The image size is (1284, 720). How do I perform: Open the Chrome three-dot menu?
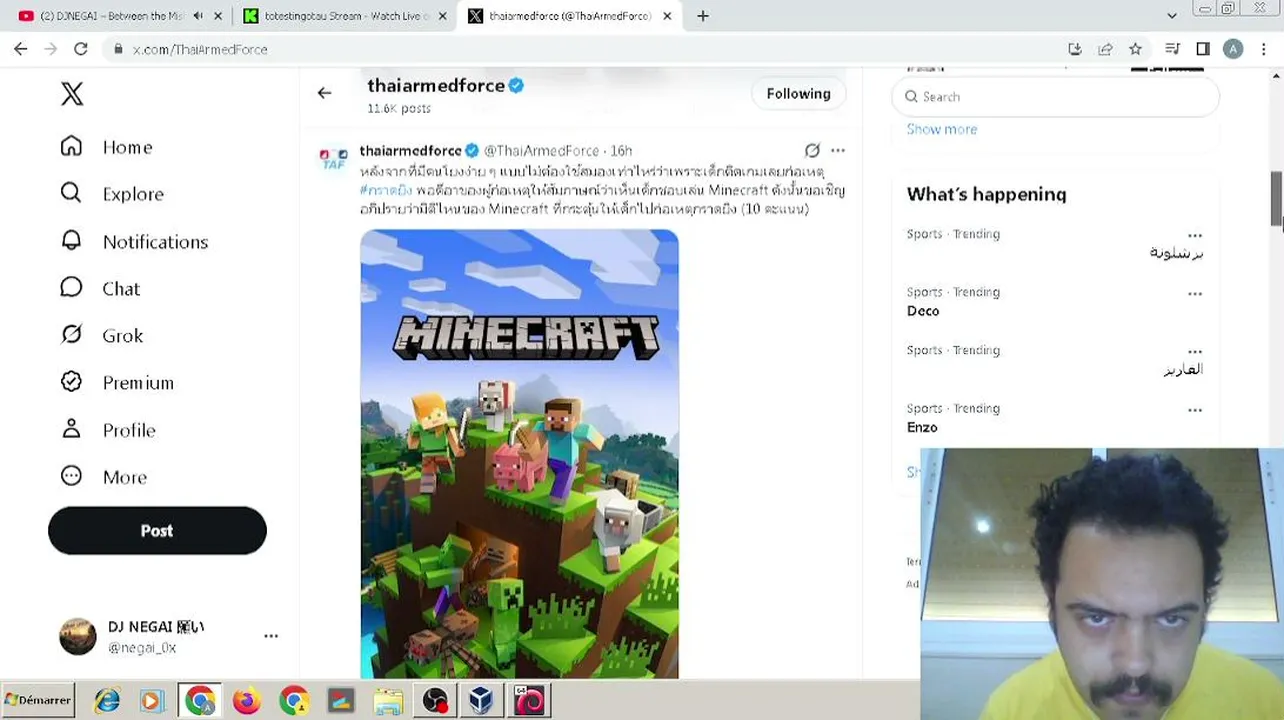point(1263,49)
